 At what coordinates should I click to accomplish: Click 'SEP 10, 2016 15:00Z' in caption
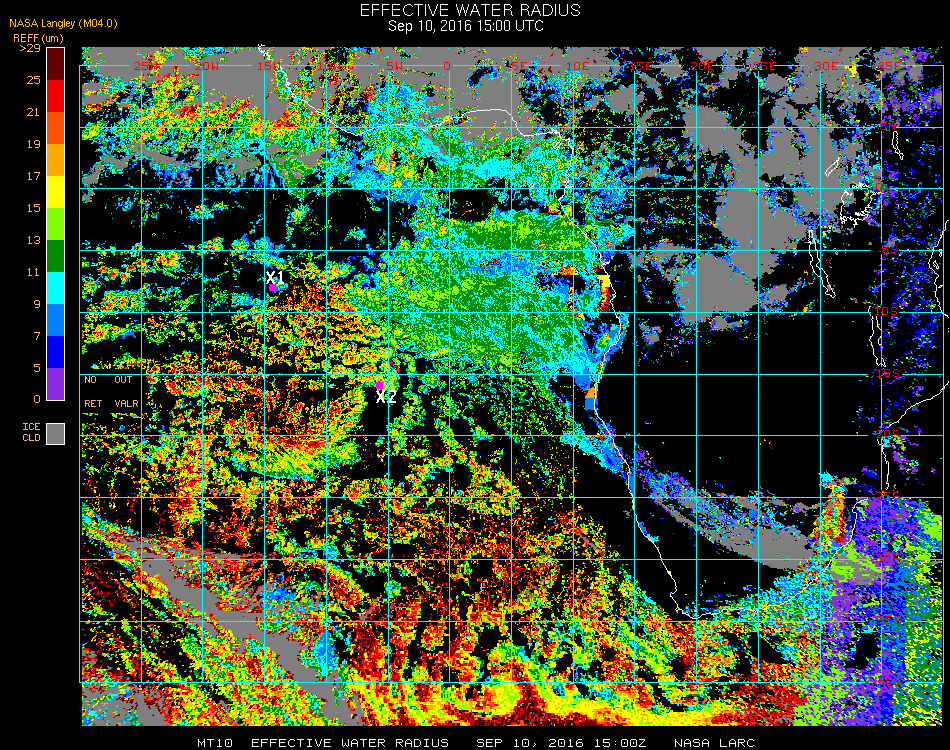[x=561, y=743]
